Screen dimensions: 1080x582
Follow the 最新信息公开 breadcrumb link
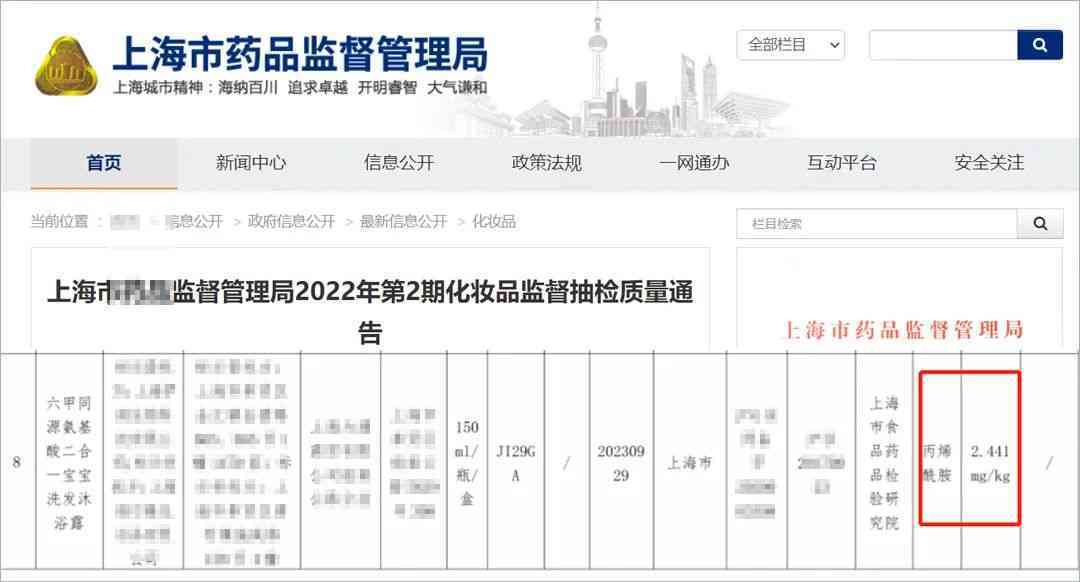403,222
